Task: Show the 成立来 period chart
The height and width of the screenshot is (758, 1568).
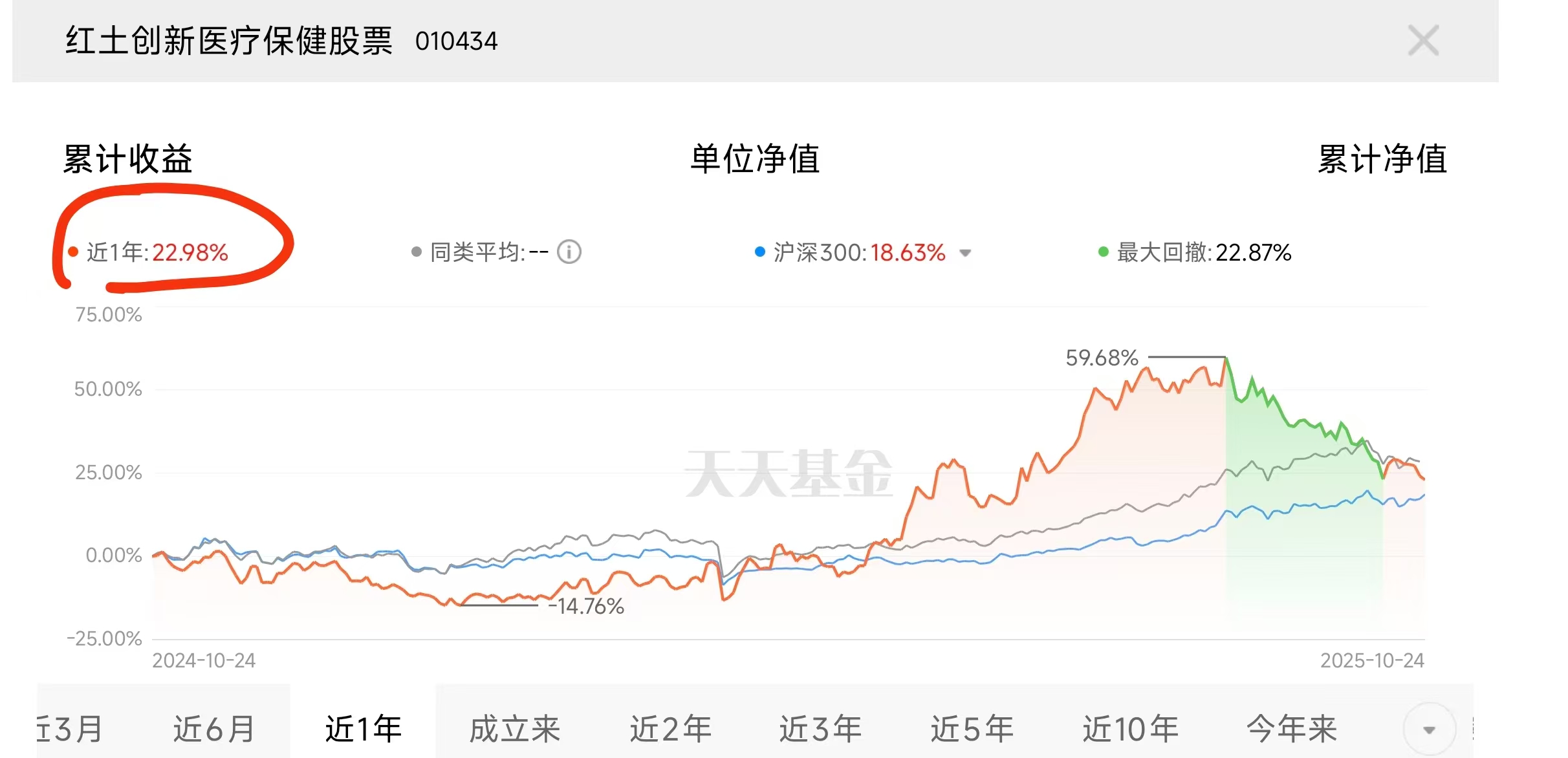Action: 515,729
